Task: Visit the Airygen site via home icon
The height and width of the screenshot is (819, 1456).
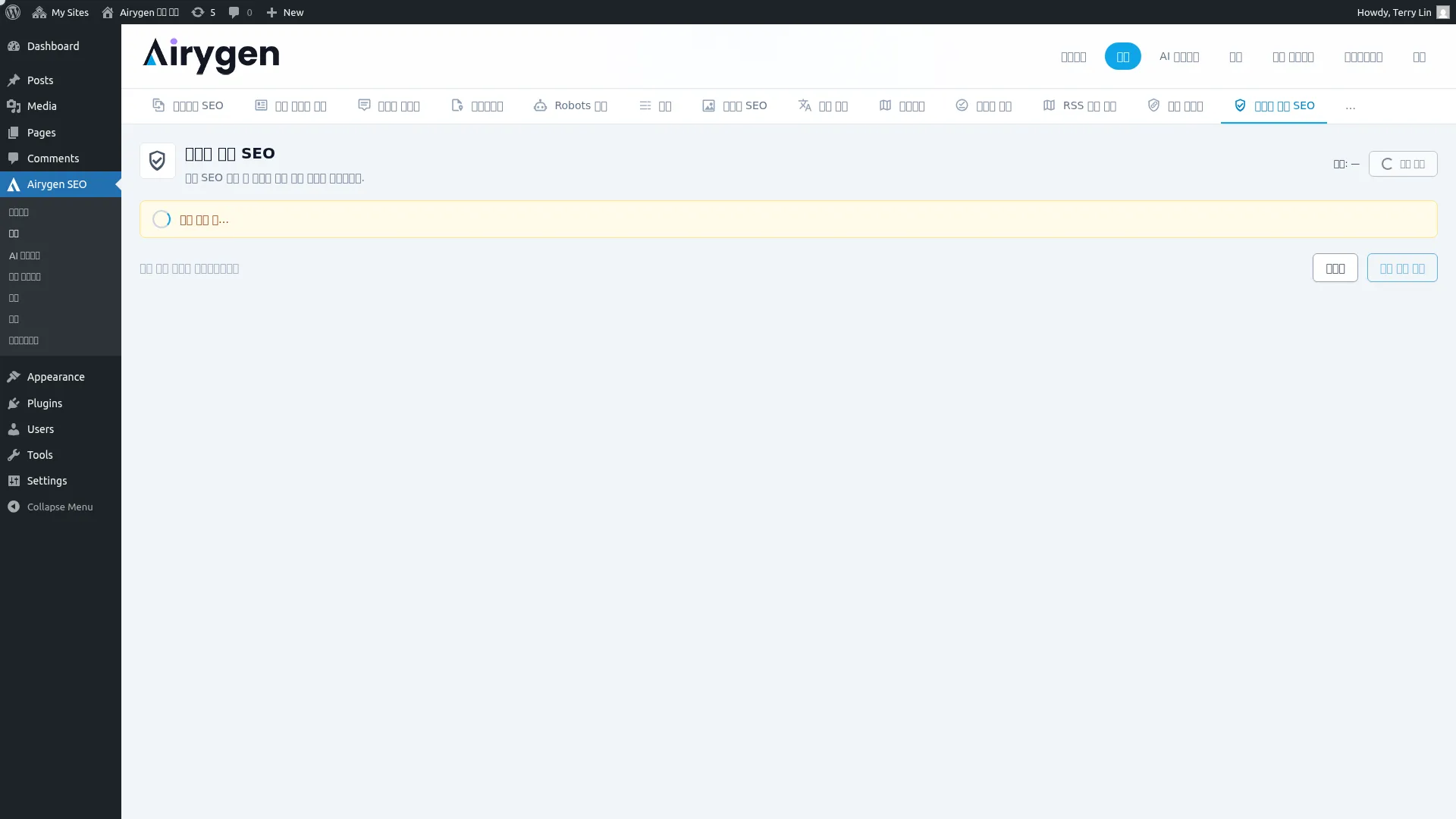Action: click(140, 12)
